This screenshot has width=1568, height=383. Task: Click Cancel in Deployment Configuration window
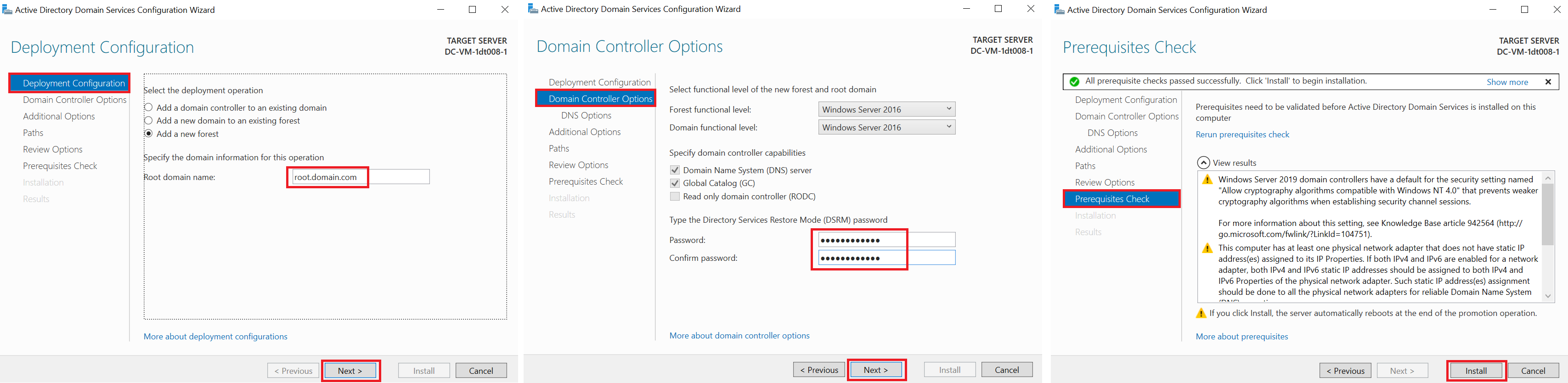click(x=481, y=370)
